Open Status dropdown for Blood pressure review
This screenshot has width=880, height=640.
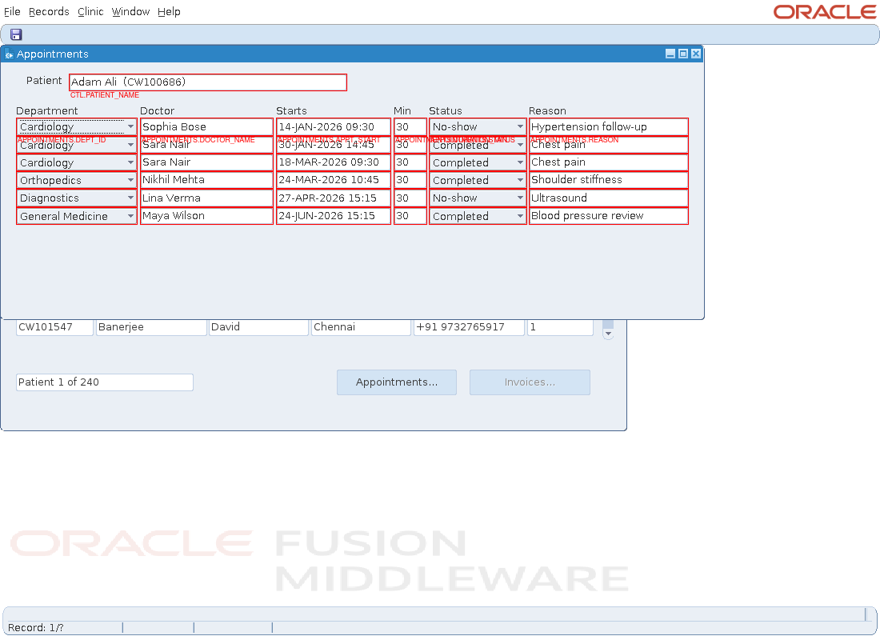tap(520, 216)
